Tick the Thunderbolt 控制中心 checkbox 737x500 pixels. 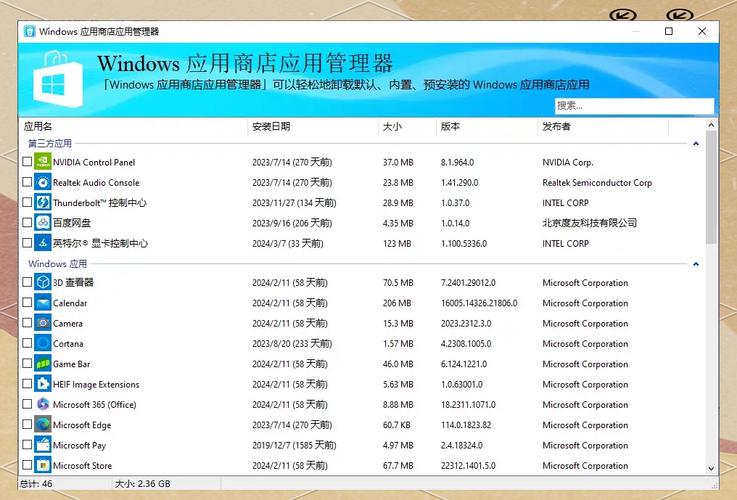coord(27,202)
